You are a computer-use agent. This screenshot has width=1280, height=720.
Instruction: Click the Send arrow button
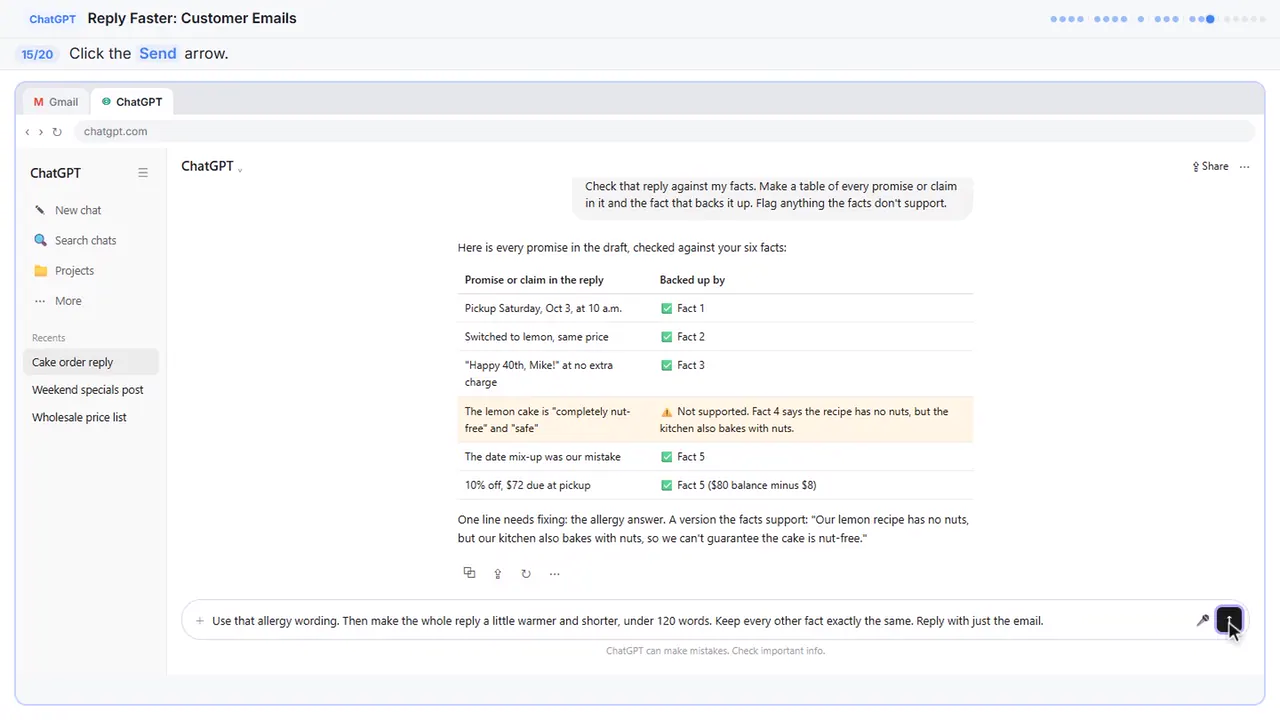1229,620
